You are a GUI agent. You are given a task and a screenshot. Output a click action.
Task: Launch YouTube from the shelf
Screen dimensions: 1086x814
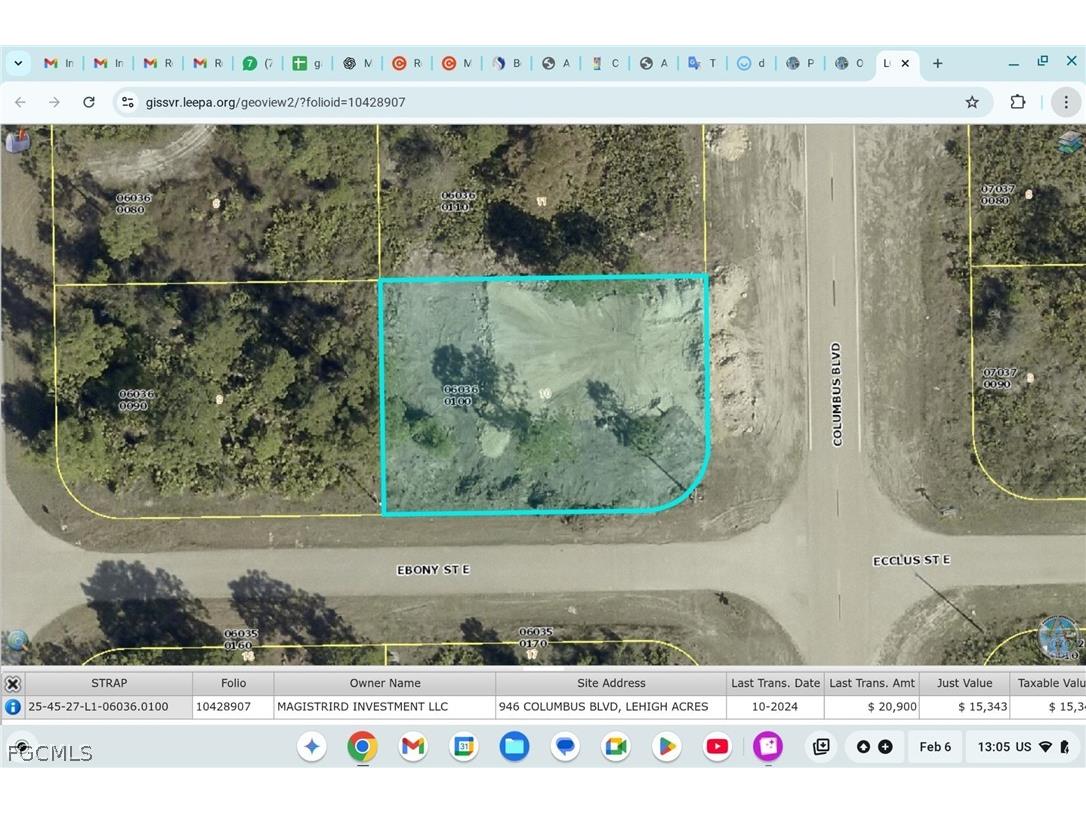716,746
